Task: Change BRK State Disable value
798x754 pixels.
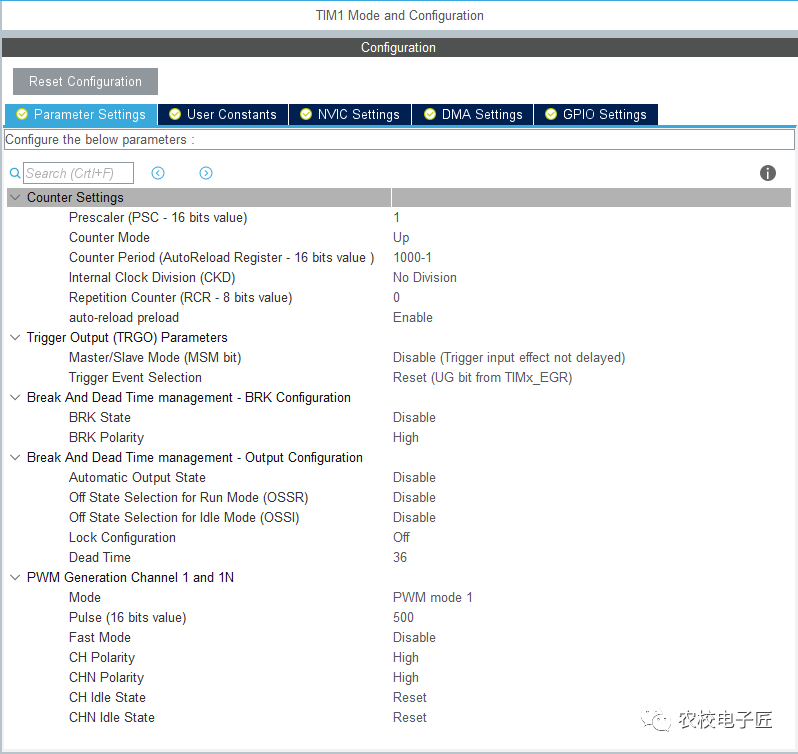Action: pyautogui.click(x=414, y=418)
